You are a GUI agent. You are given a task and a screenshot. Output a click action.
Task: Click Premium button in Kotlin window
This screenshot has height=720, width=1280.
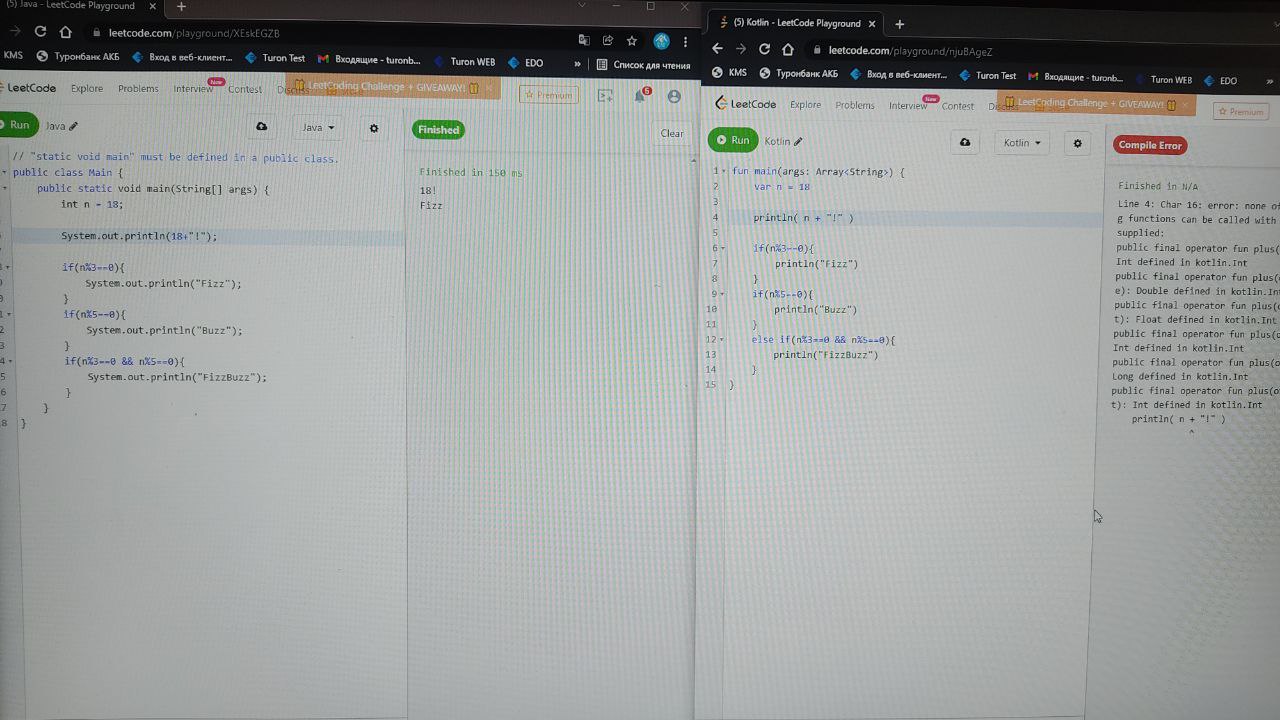[1241, 111]
